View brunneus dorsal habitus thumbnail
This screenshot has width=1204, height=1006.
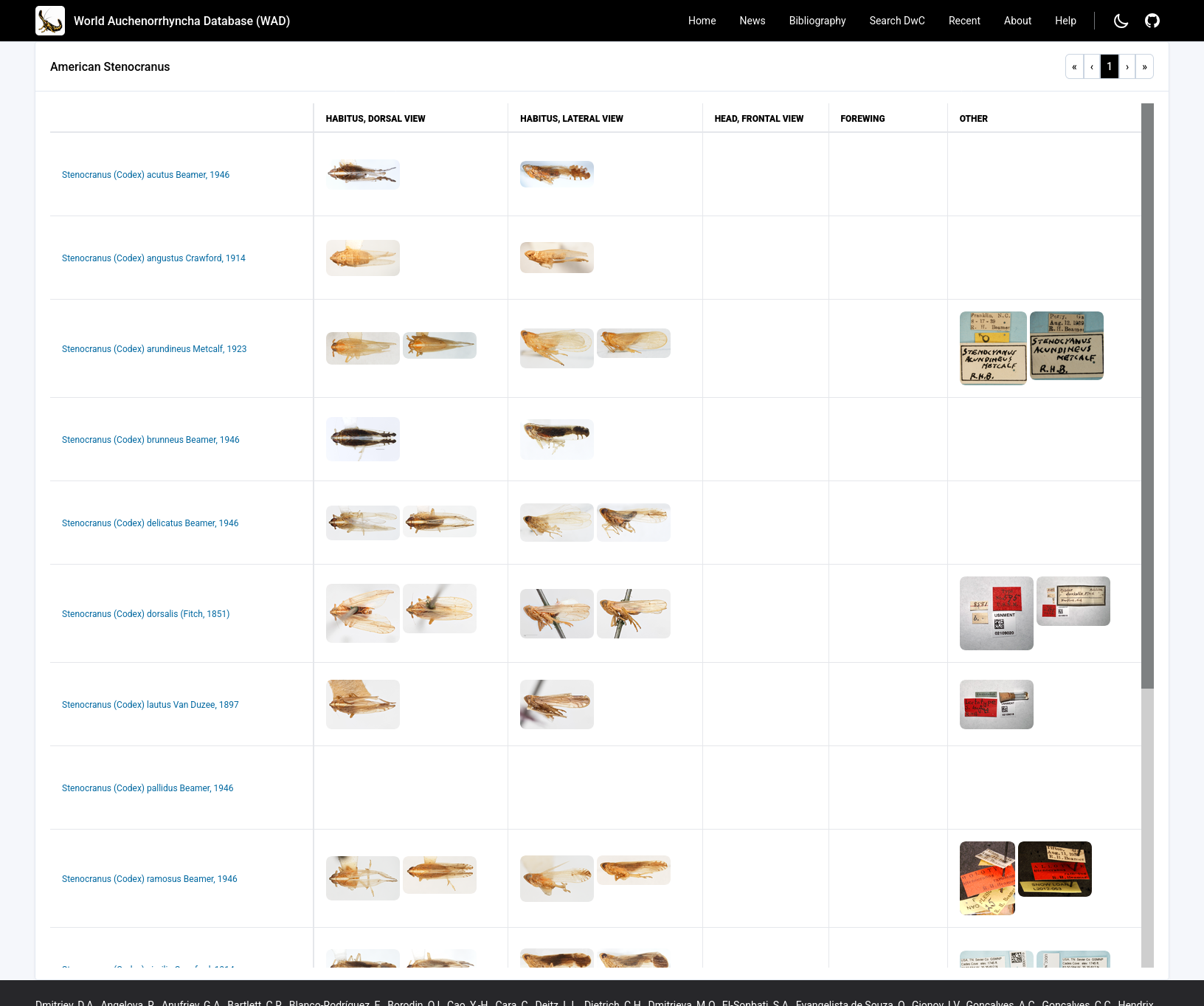(363, 439)
